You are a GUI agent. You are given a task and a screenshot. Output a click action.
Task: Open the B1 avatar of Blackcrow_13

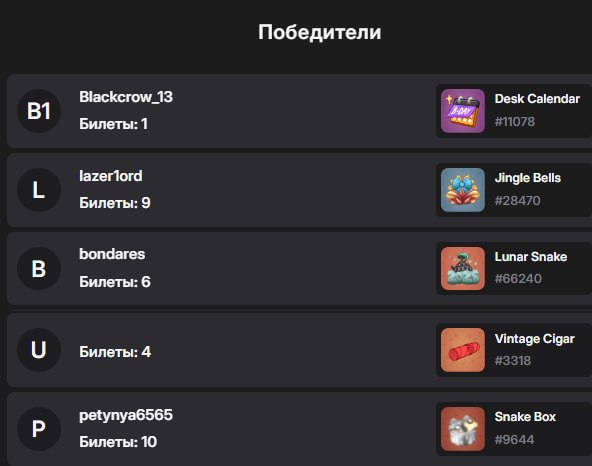pos(39,111)
